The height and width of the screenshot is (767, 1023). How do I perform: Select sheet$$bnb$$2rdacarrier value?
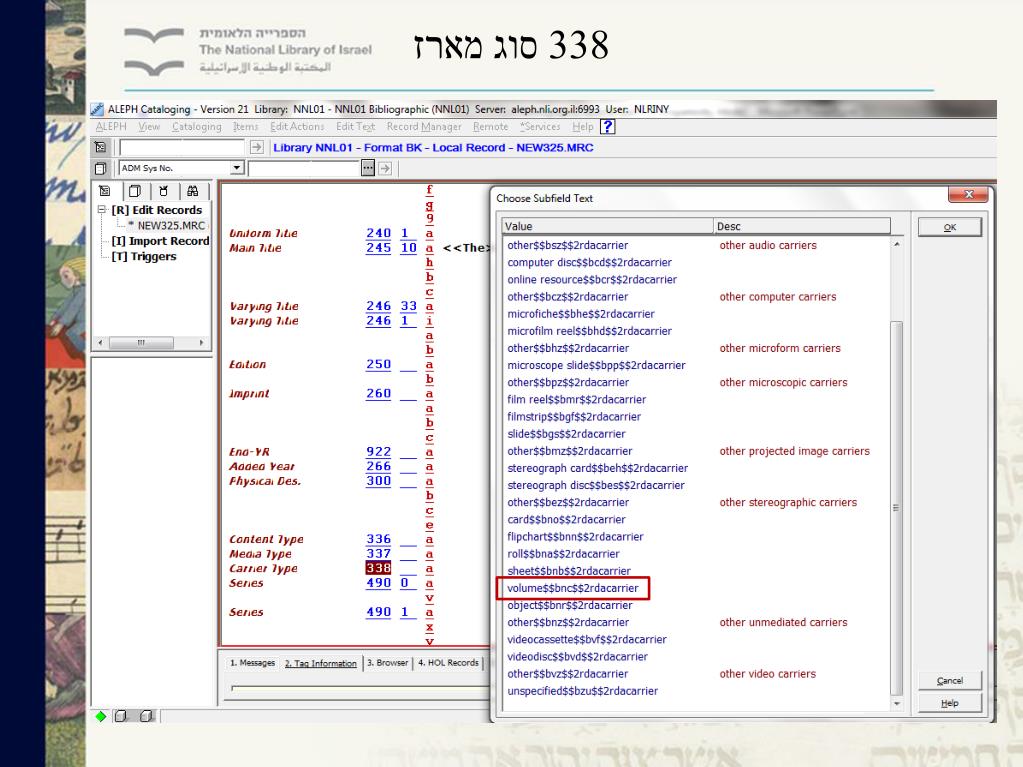569,571
